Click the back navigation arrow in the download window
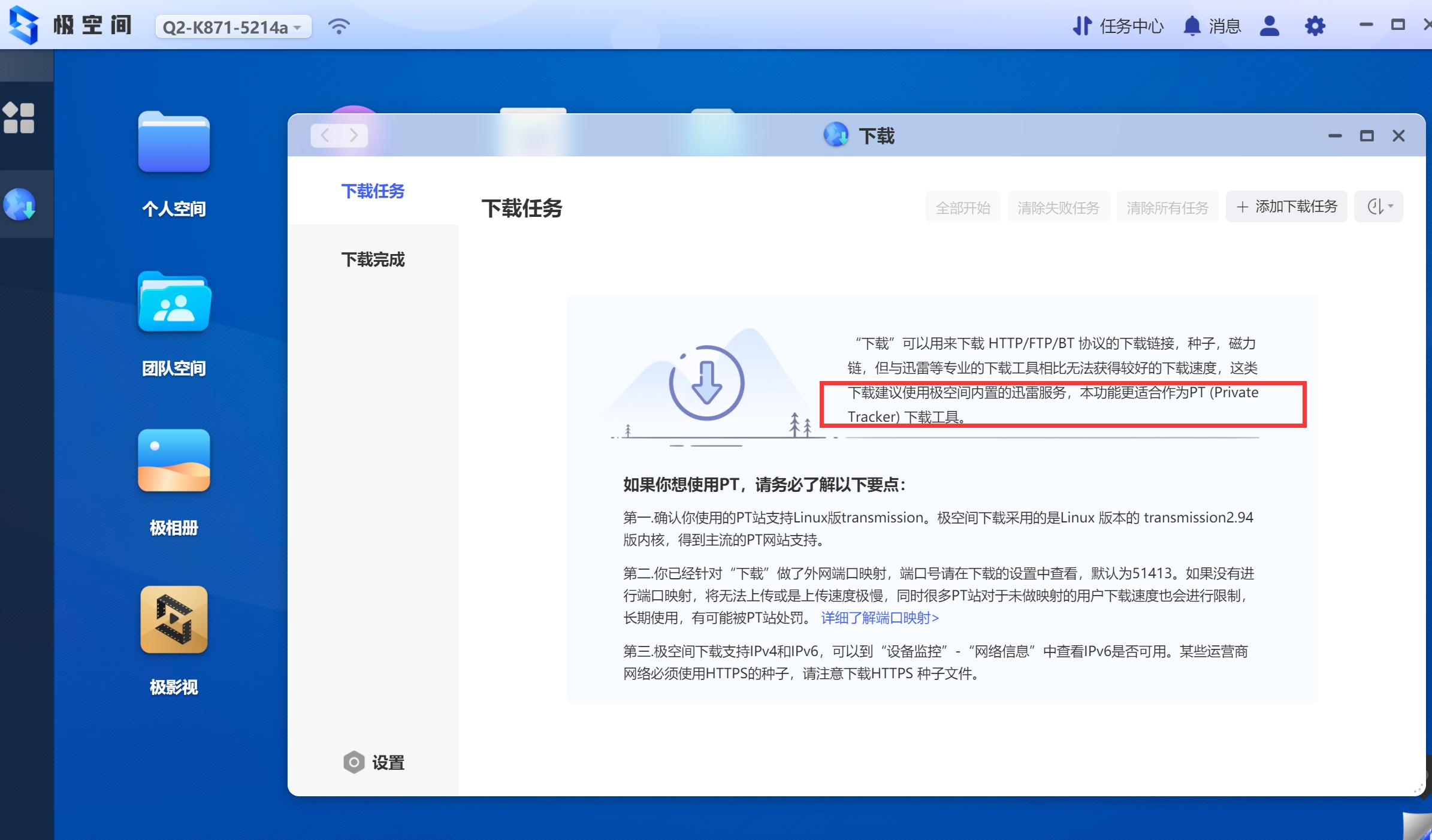 click(x=324, y=135)
